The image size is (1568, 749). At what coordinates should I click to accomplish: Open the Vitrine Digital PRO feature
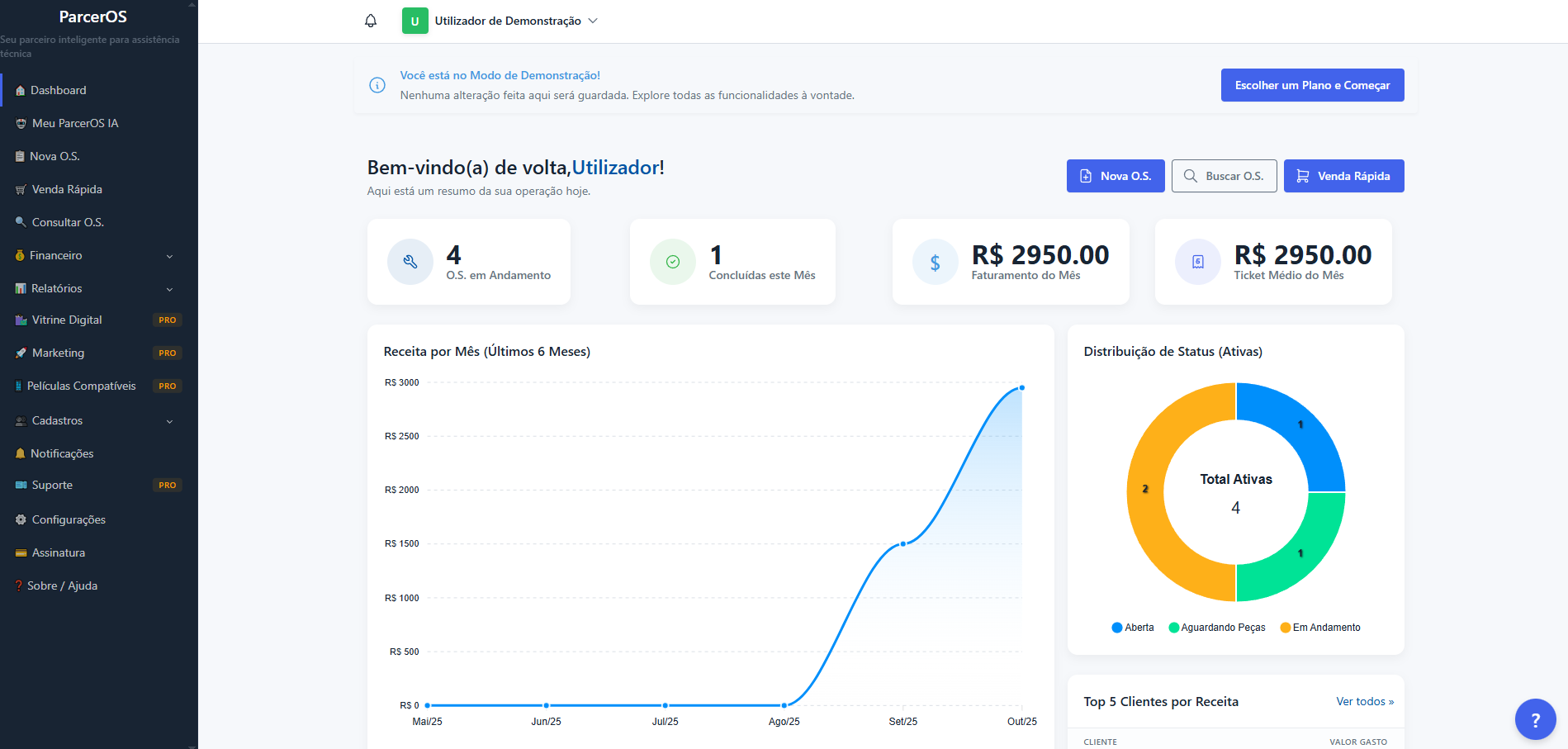click(66, 320)
